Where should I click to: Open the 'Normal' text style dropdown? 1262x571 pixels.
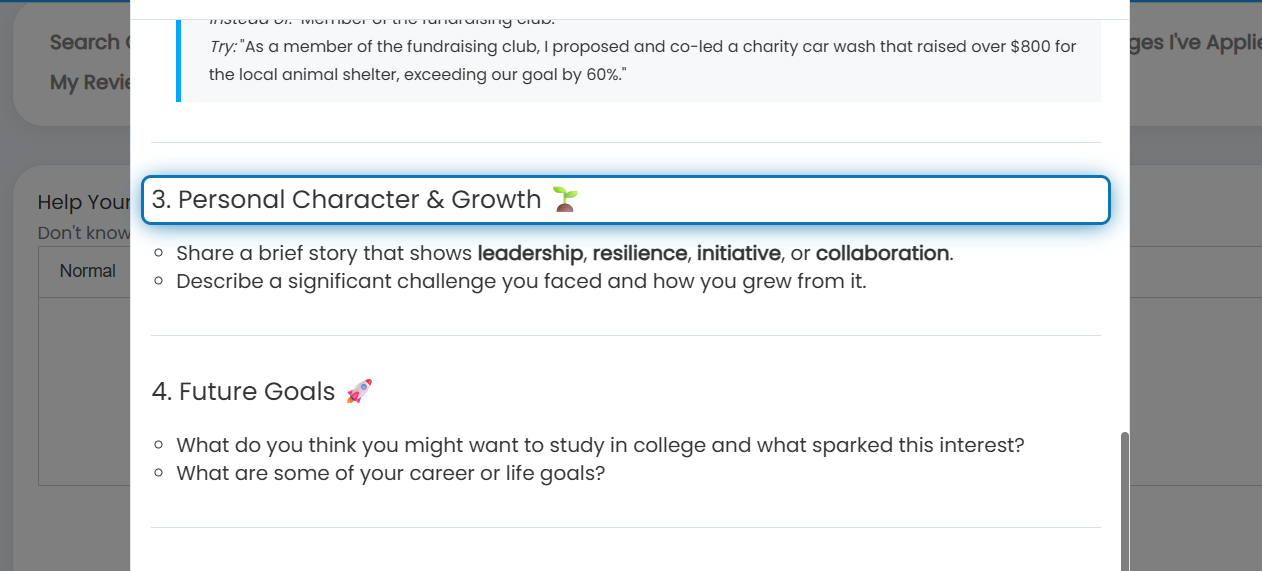click(x=88, y=271)
